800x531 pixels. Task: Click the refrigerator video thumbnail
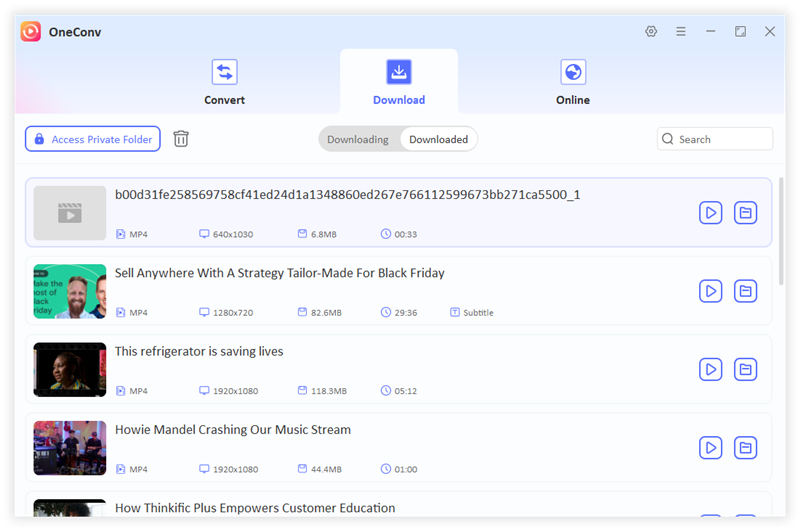[70, 369]
